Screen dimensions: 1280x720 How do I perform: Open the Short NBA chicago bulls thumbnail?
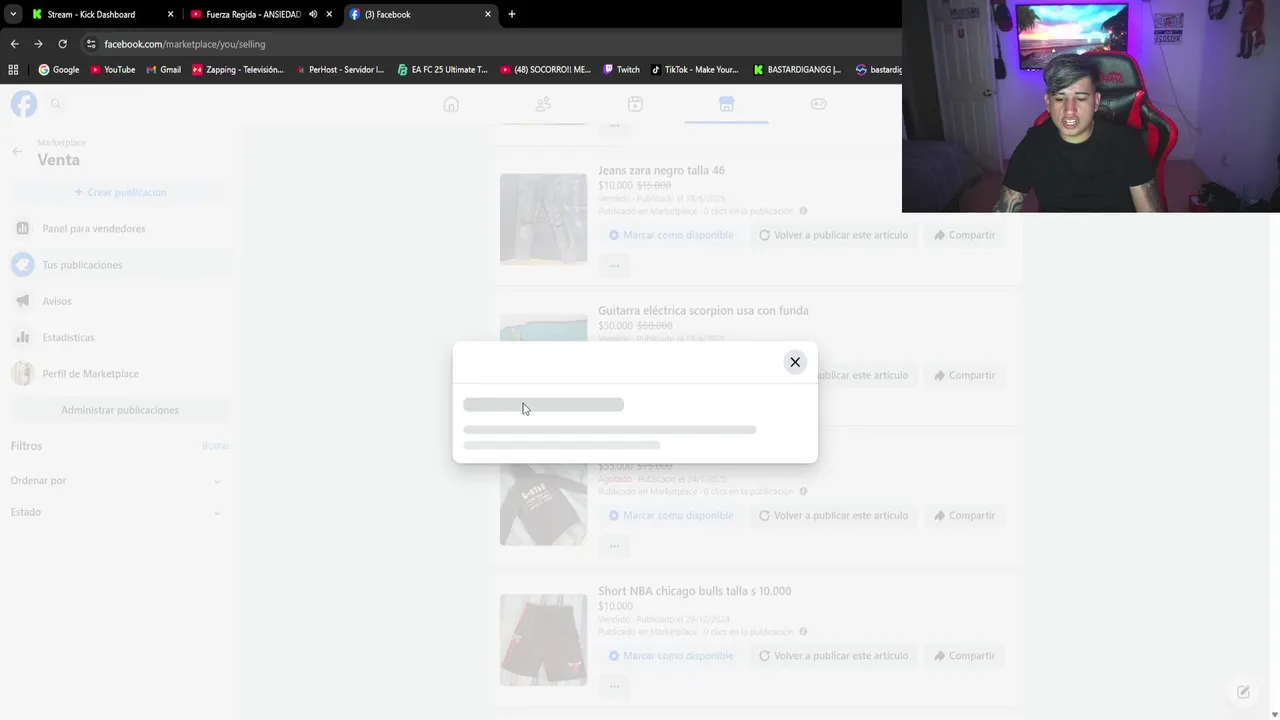point(543,640)
